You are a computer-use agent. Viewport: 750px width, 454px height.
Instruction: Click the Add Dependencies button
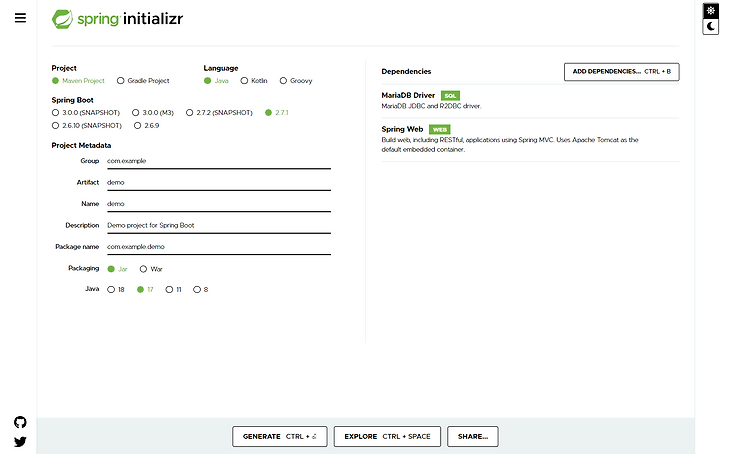tap(621, 72)
